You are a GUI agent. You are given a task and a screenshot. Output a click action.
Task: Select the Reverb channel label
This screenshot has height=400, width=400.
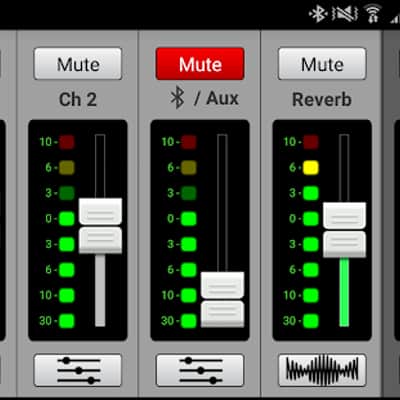(322, 99)
